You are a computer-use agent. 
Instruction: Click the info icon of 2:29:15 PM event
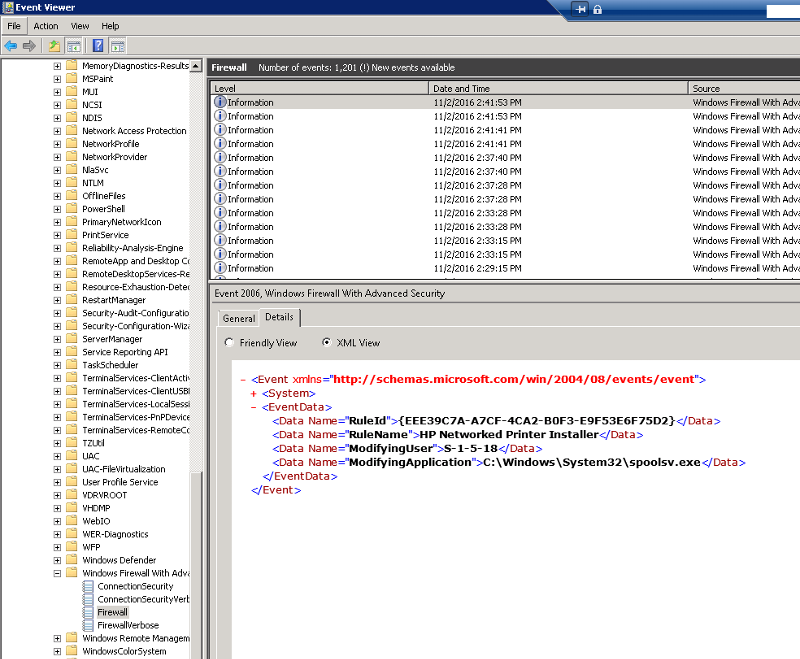220,268
